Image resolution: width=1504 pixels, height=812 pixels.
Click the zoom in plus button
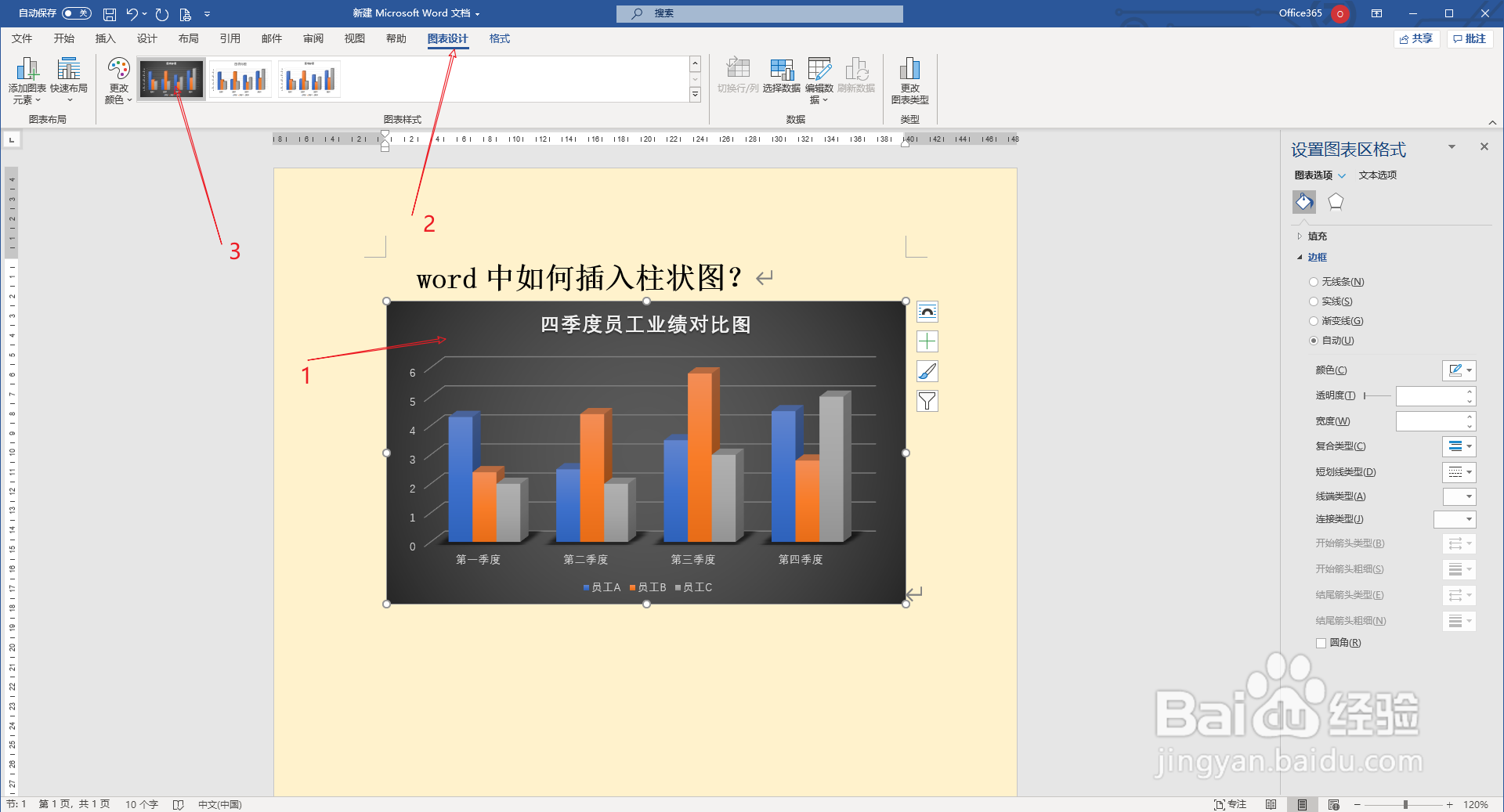coord(1450,804)
